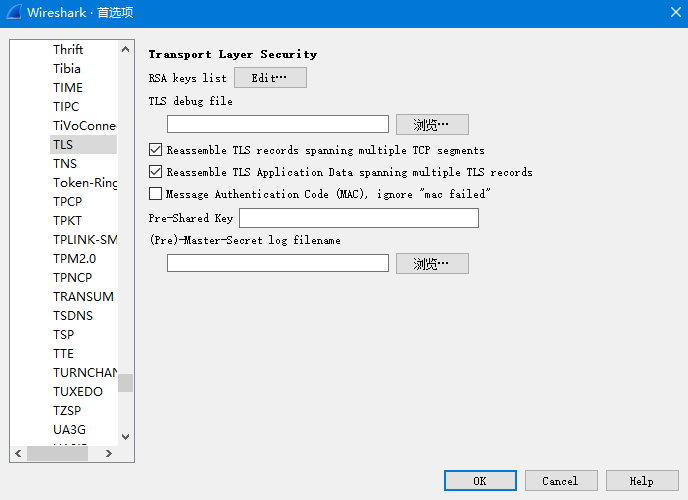Select the TPLINK-SM protocol entry
The width and height of the screenshot is (688, 500).
[x=85, y=239]
